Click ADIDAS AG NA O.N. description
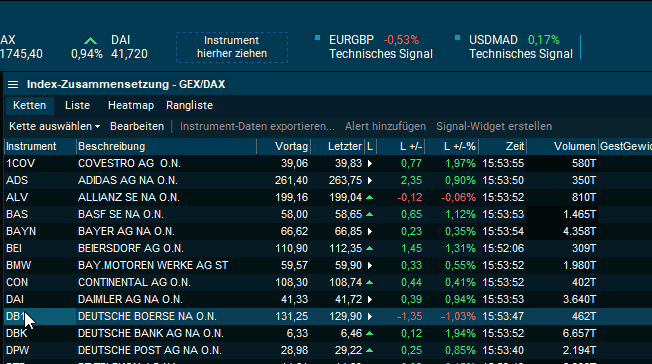The width and height of the screenshot is (652, 364). point(128,181)
